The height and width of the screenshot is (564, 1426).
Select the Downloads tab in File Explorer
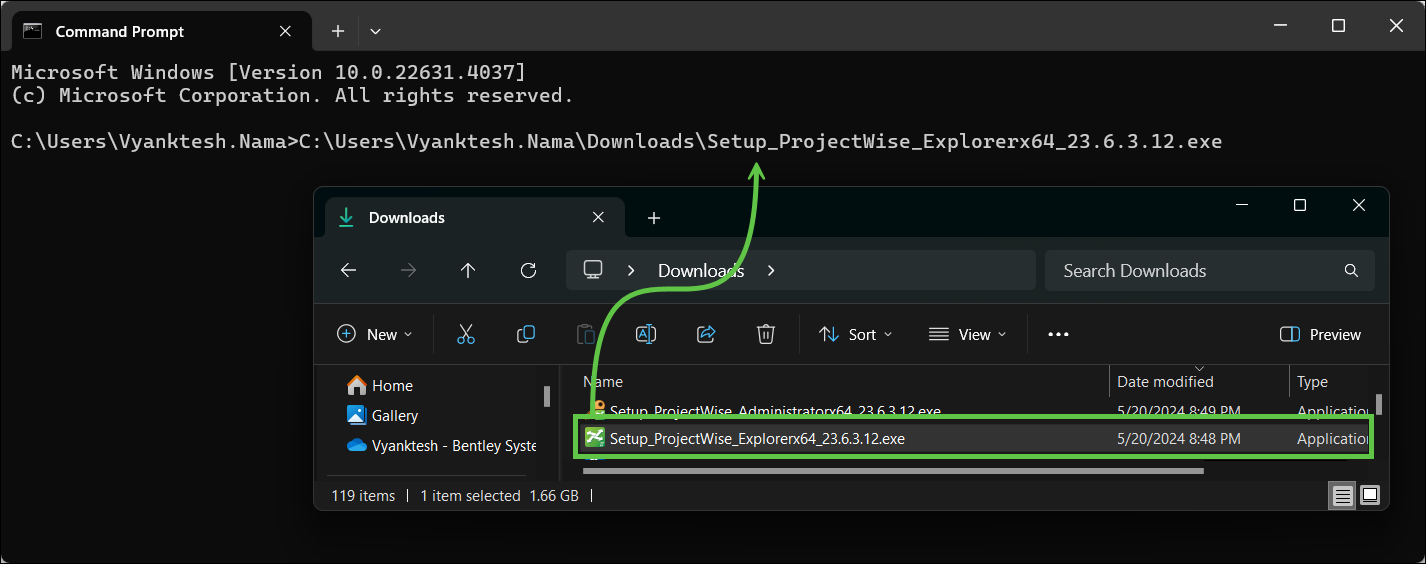click(472, 217)
